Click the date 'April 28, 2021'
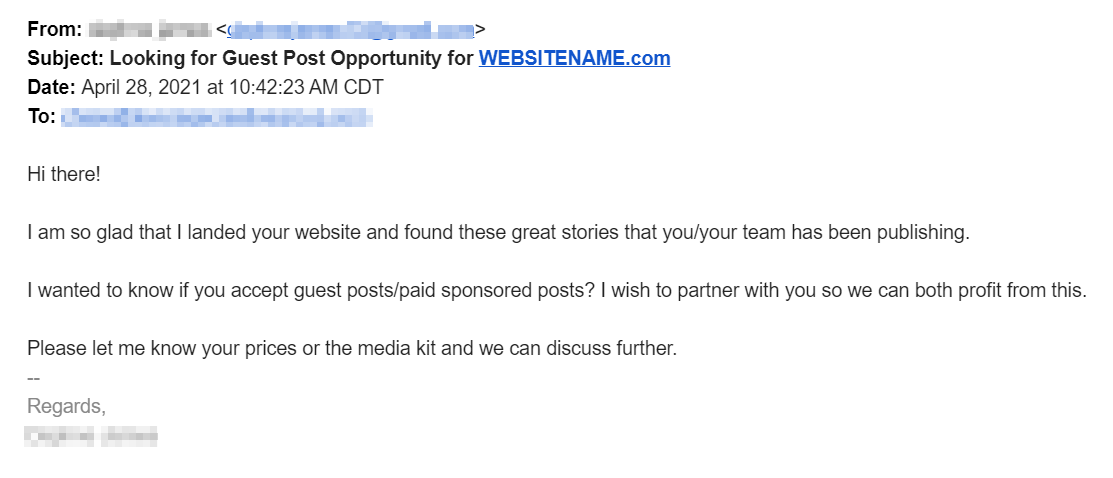The height and width of the screenshot is (478, 1113). (x=141, y=87)
